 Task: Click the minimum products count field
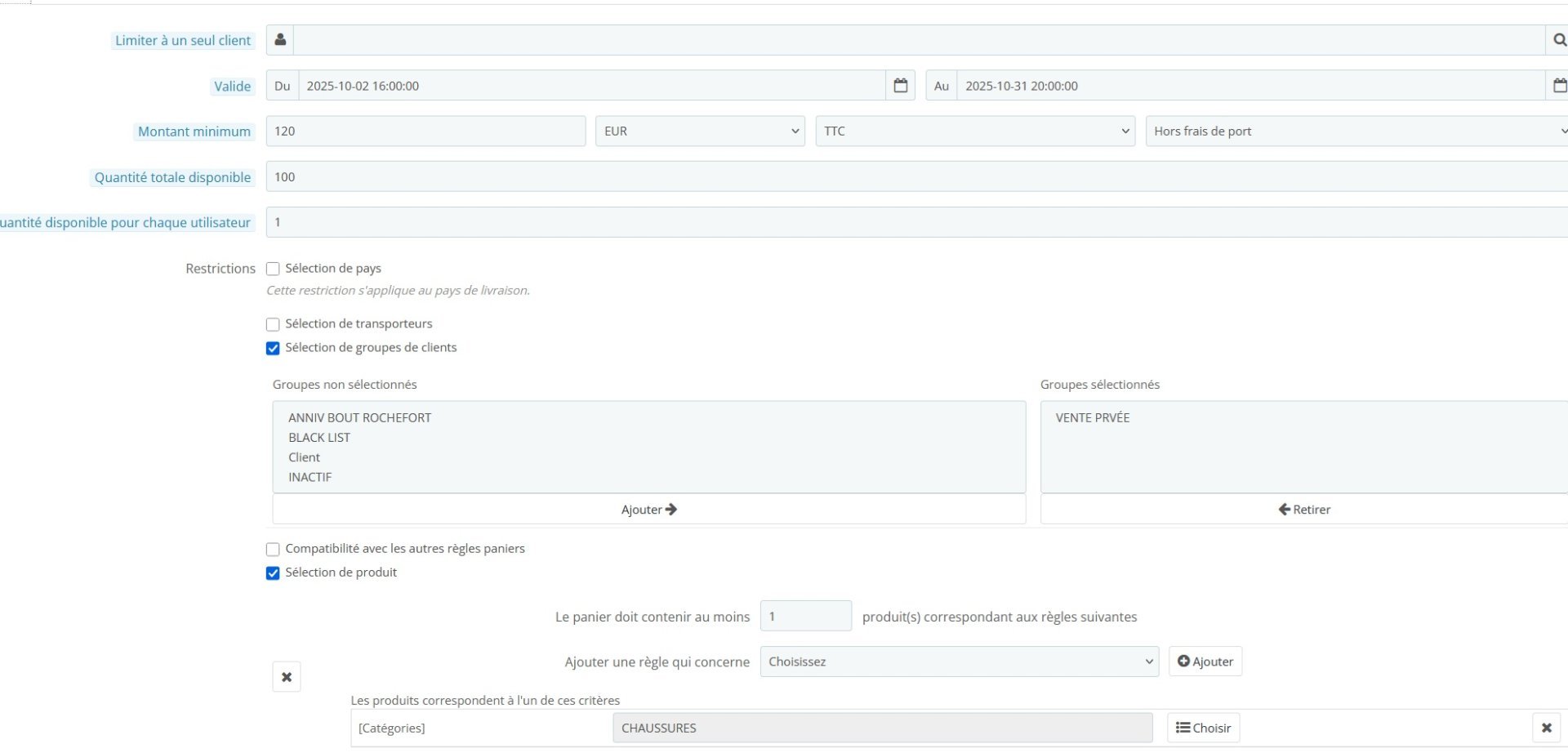point(806,617)
